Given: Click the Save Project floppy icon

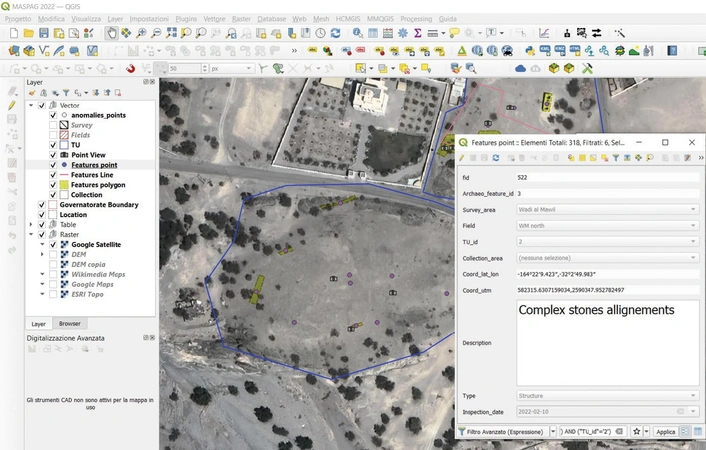Looking at the screenshot, I should pyautogui.click(x=44, y=33).
